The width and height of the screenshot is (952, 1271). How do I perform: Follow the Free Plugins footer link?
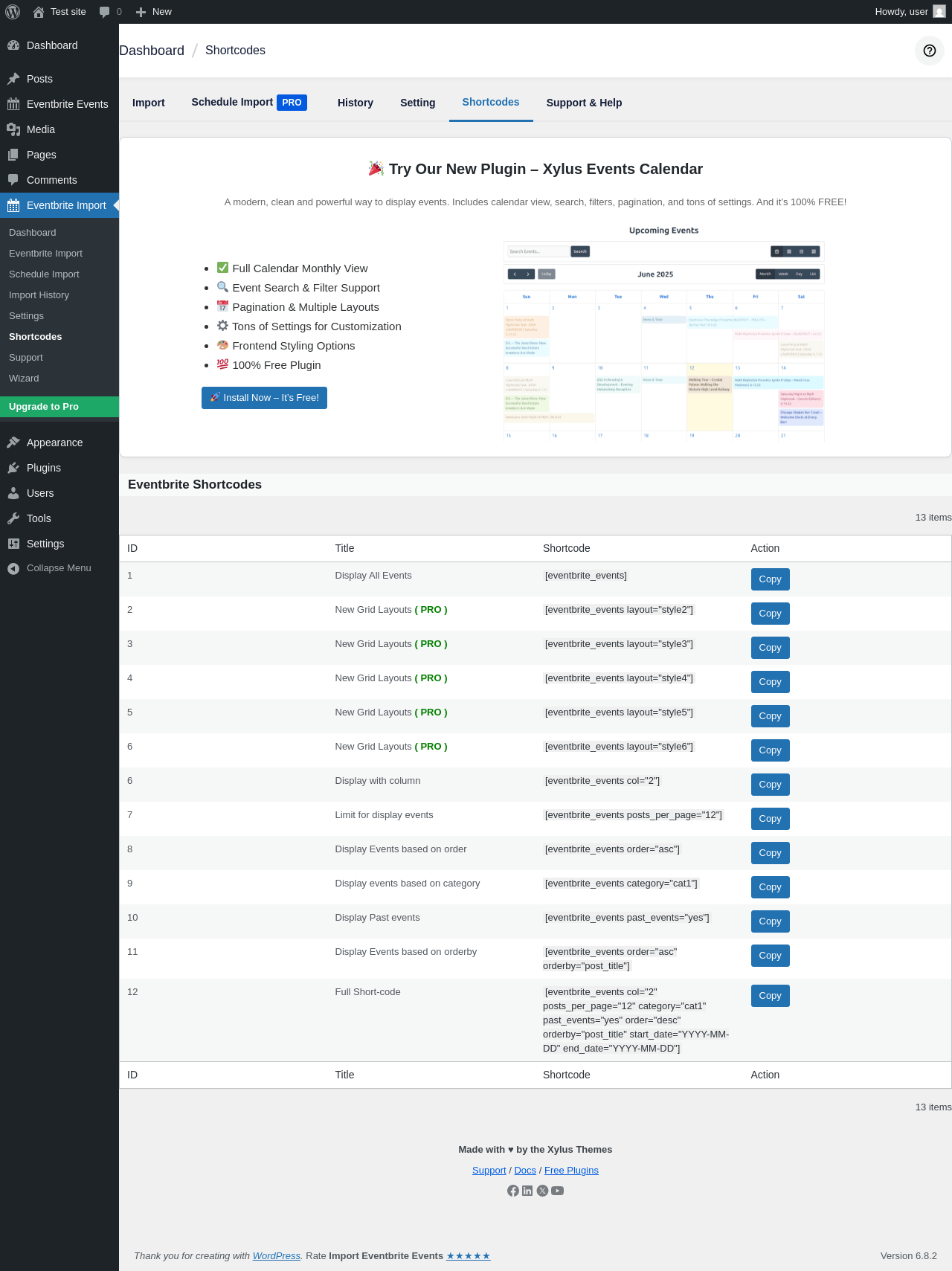pyautogui.click(x=571, y=1171)
